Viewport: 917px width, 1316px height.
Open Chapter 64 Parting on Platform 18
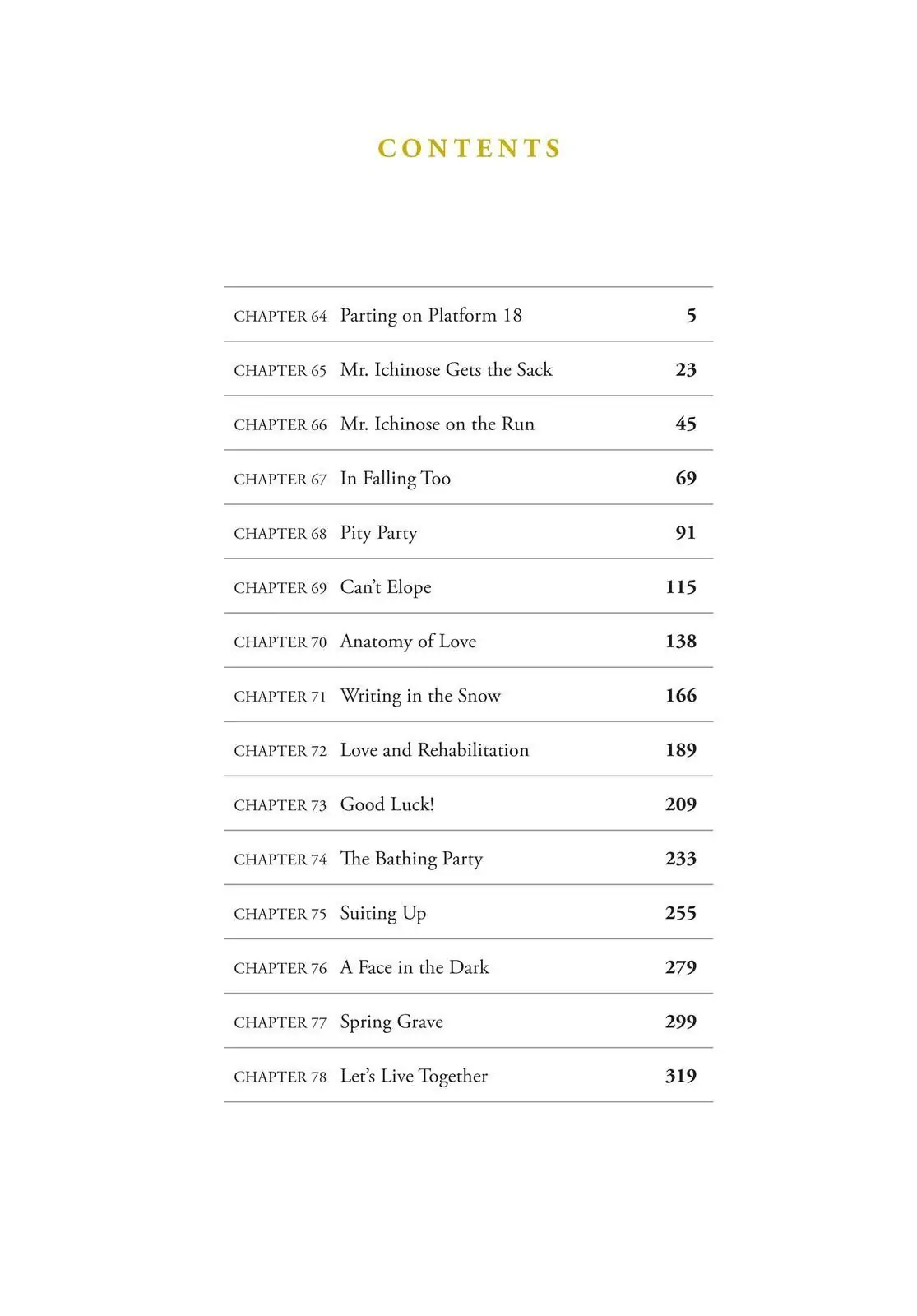[468, 315]
